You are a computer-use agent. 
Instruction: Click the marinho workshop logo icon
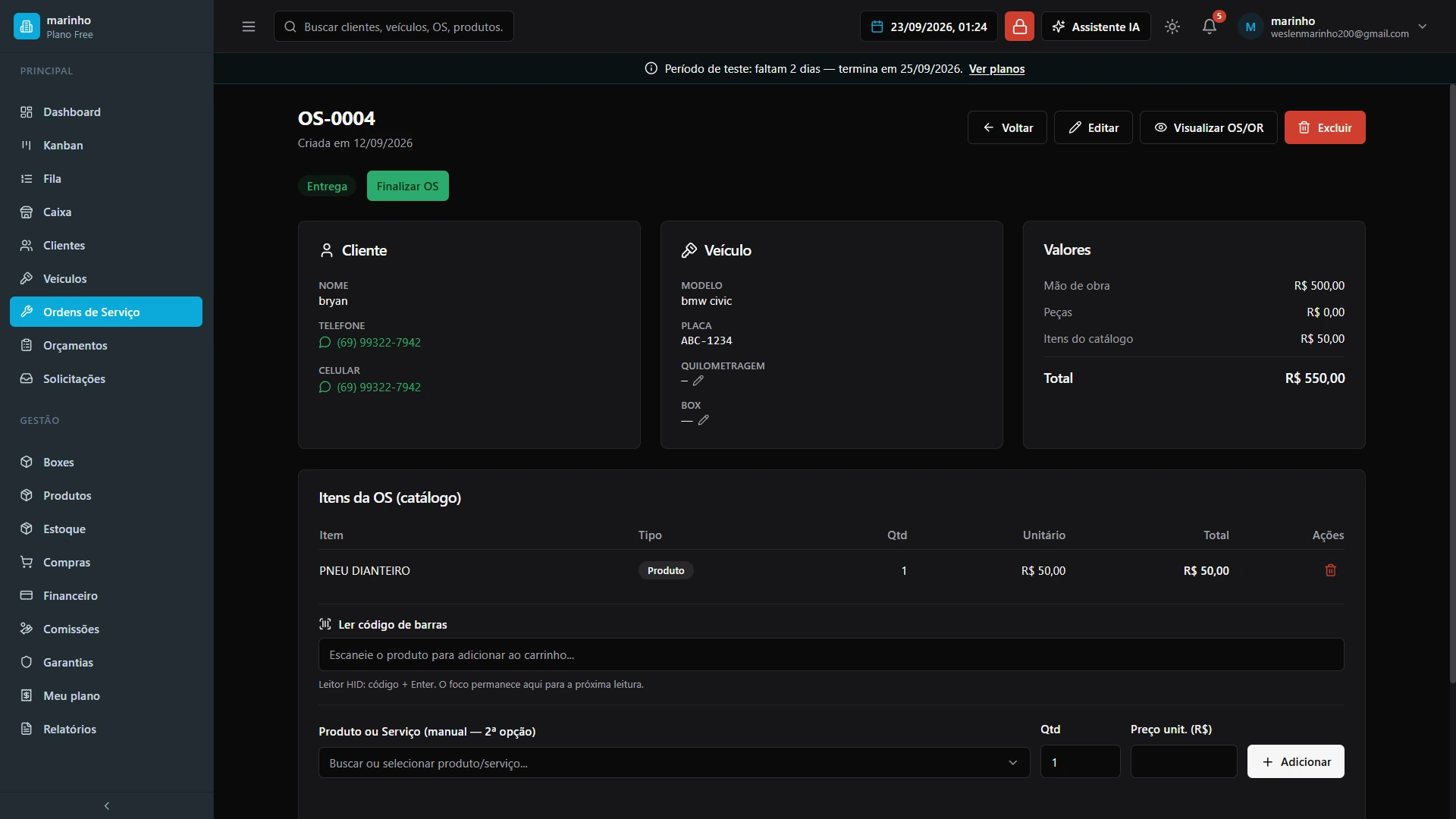click(27, 27)
